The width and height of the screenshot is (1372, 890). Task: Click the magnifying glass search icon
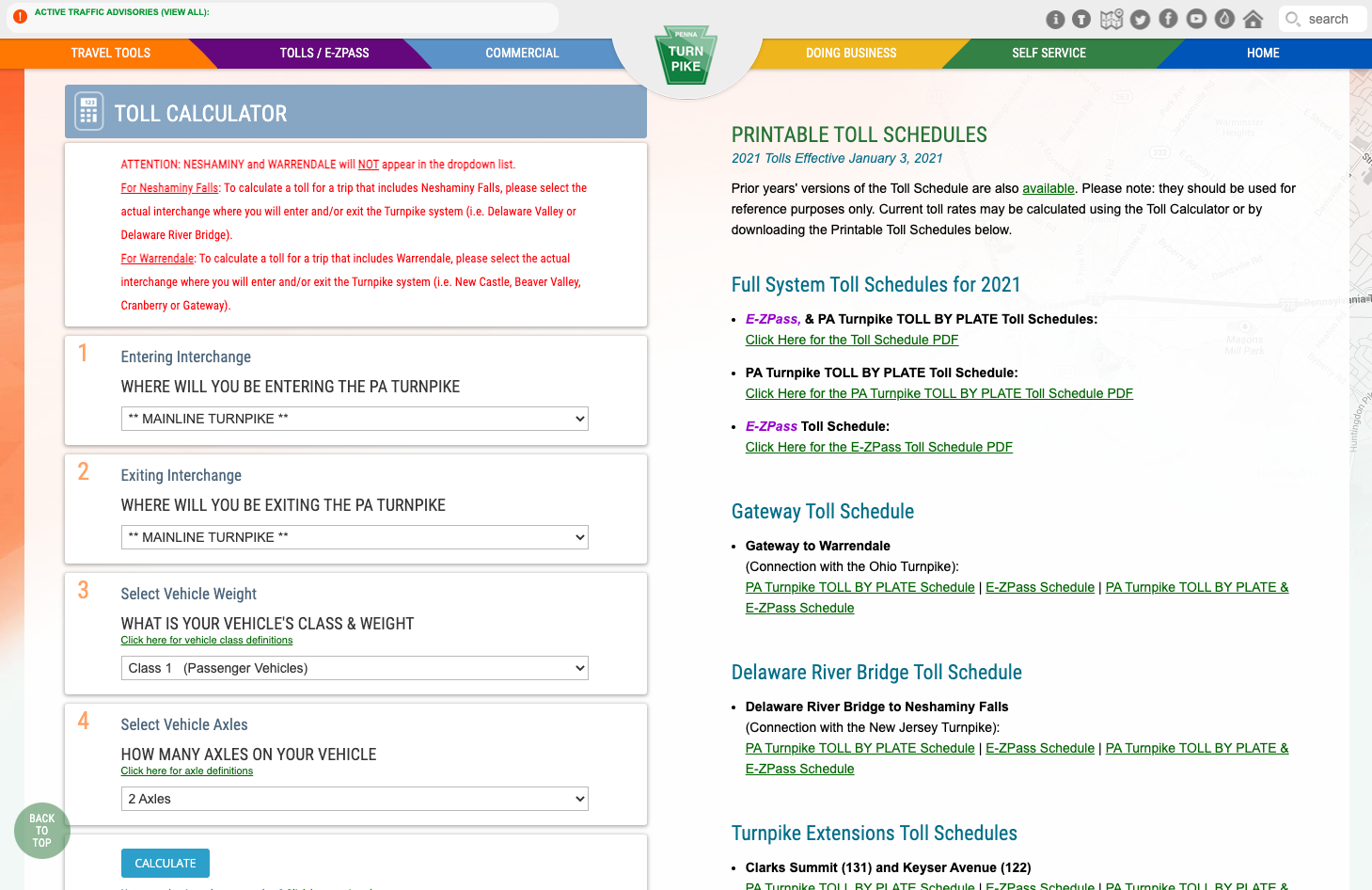click(1293, 19)
